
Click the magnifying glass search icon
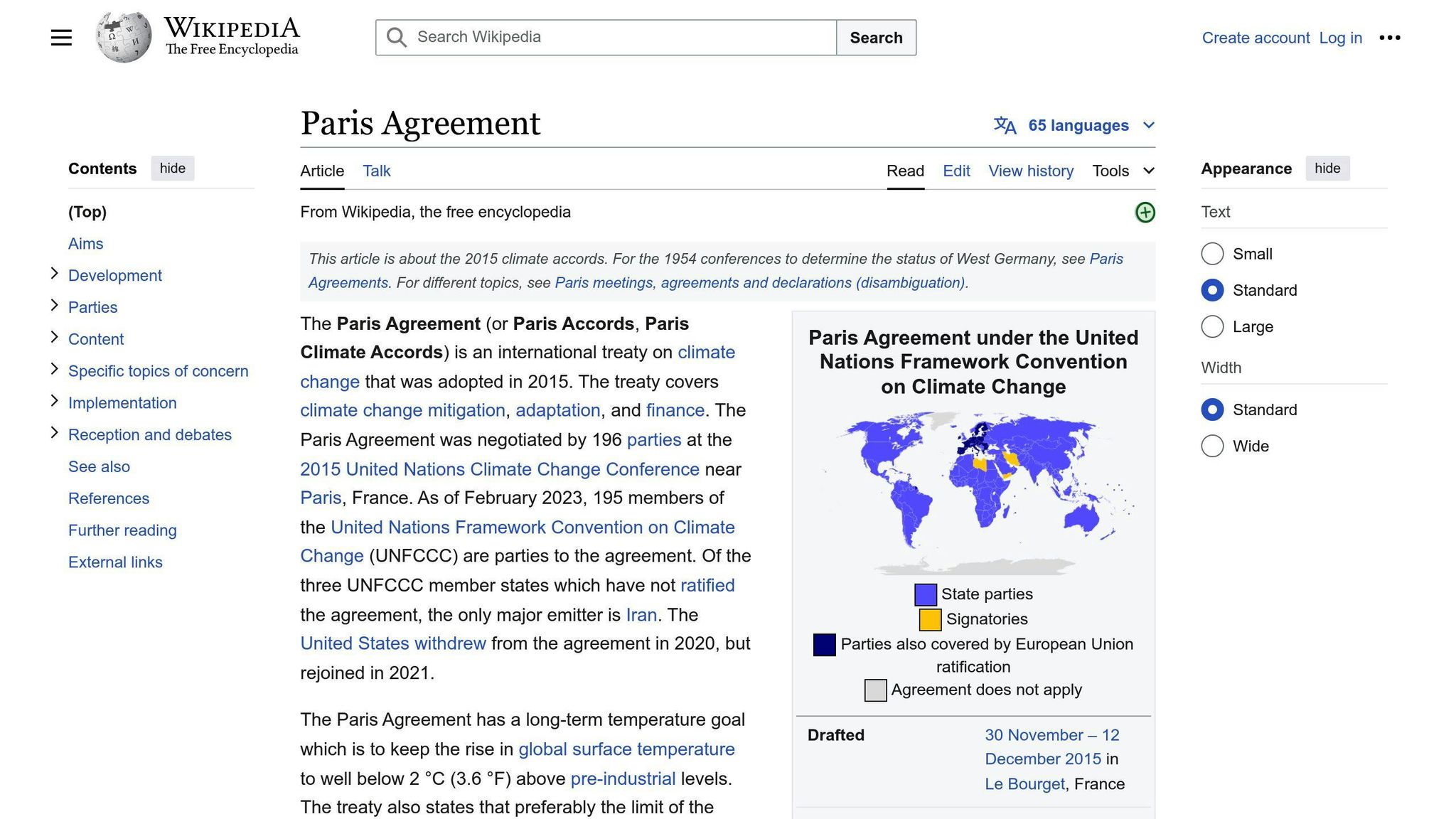point(397,38)
